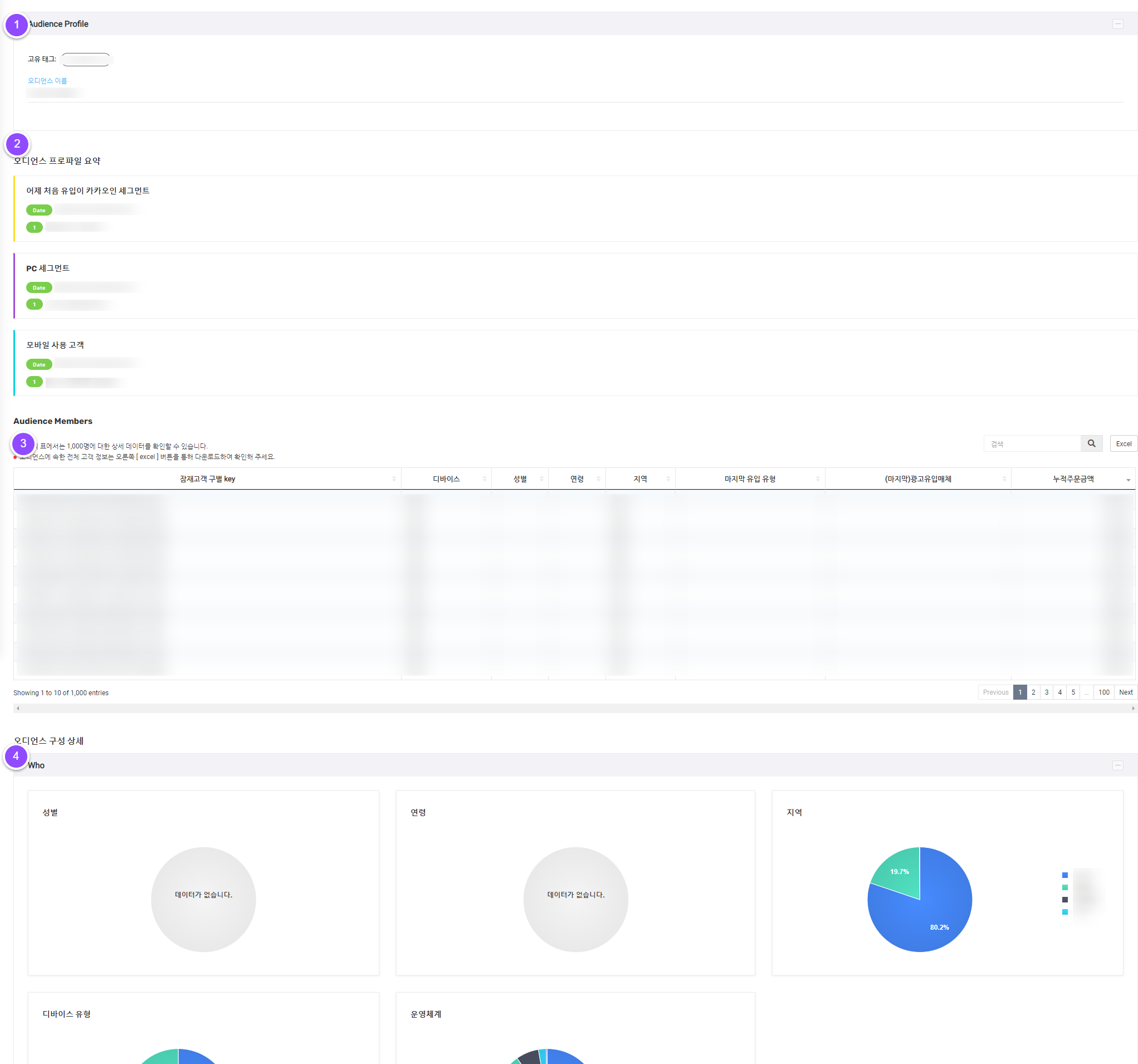Screen dimensions: 1138x1064
Task: Download members with Excel button
Action: pyautogui.click(x=1123, y=443)
